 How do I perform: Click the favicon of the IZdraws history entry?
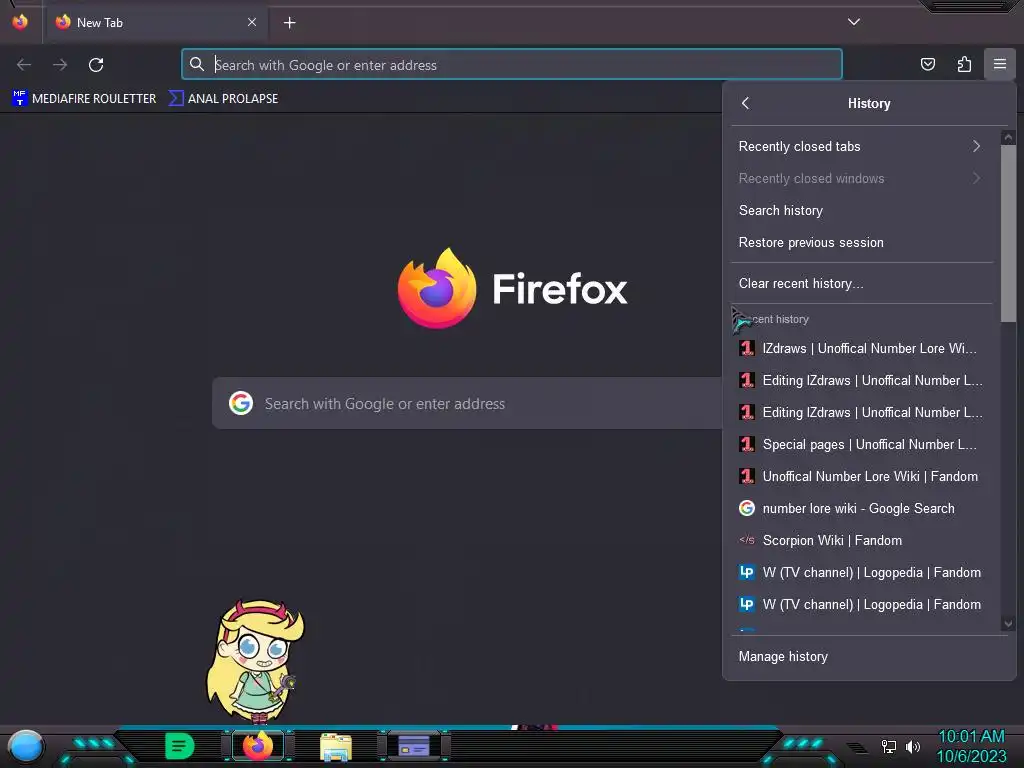coord(746,348)
